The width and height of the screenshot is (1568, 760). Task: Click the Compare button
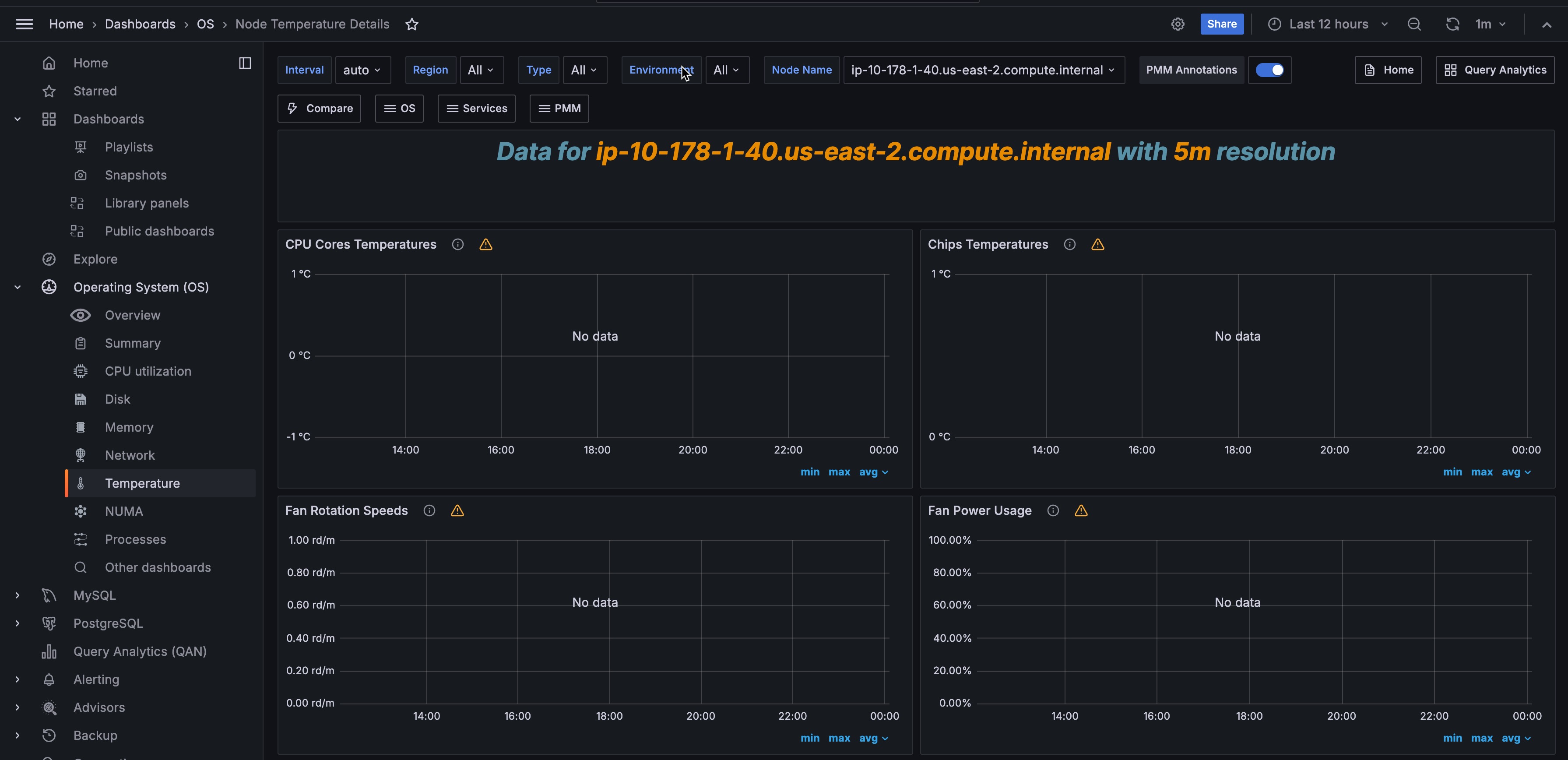[320, 109]
